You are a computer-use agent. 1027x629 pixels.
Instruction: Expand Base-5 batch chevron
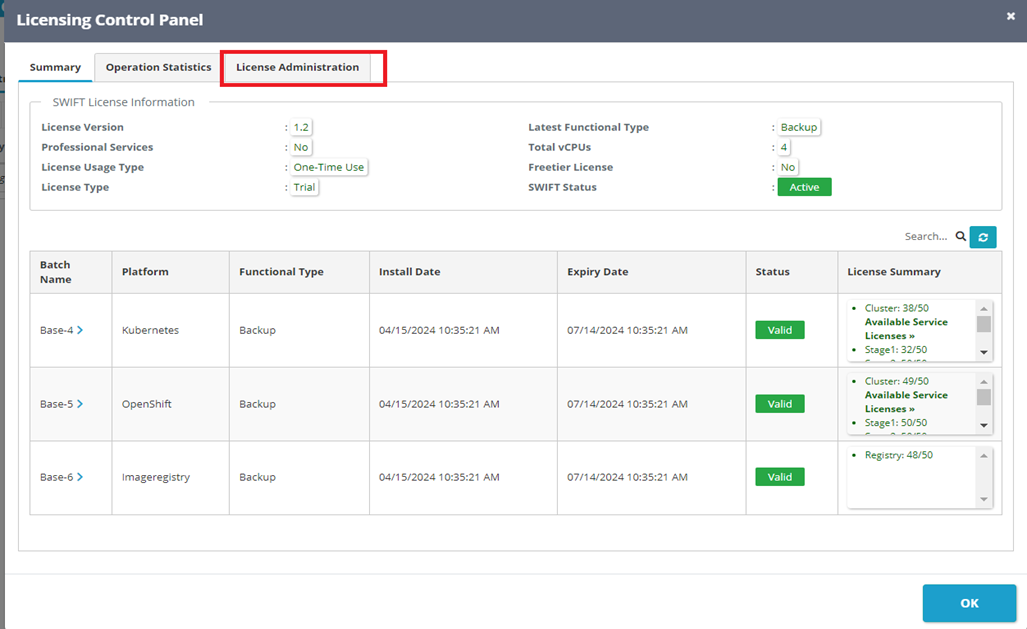[80, 404]
